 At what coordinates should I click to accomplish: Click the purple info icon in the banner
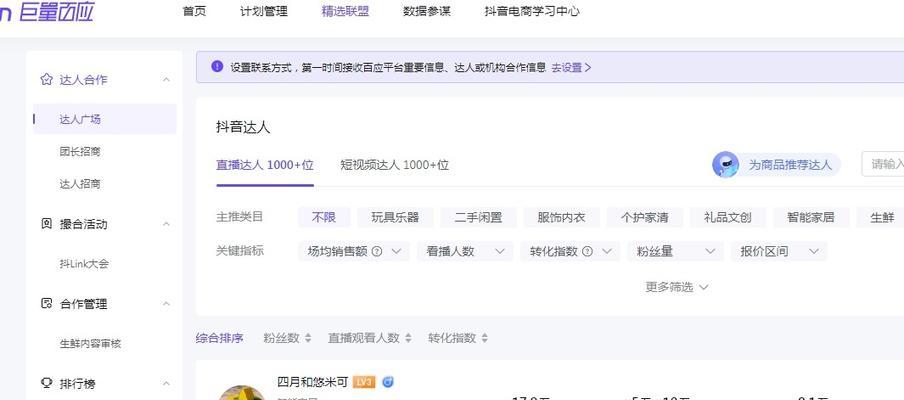click(217, 66)
